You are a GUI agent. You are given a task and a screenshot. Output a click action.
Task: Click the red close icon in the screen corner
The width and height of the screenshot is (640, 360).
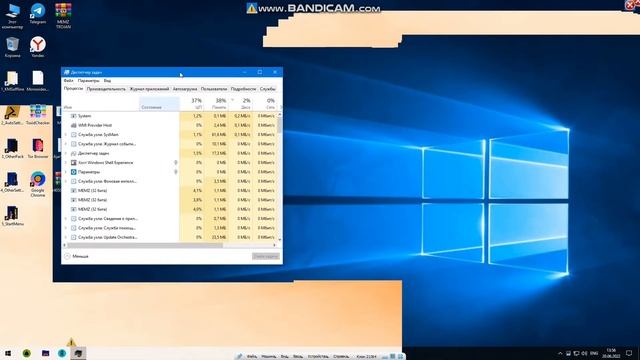[x=629, y=4]
